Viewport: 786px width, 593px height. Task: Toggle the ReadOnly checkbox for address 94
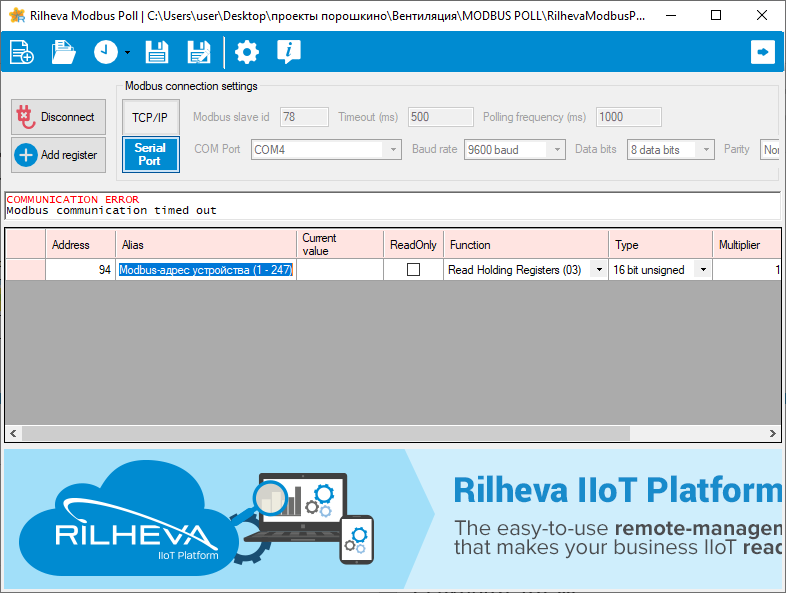pyautogui.click(x=413, y=270)
